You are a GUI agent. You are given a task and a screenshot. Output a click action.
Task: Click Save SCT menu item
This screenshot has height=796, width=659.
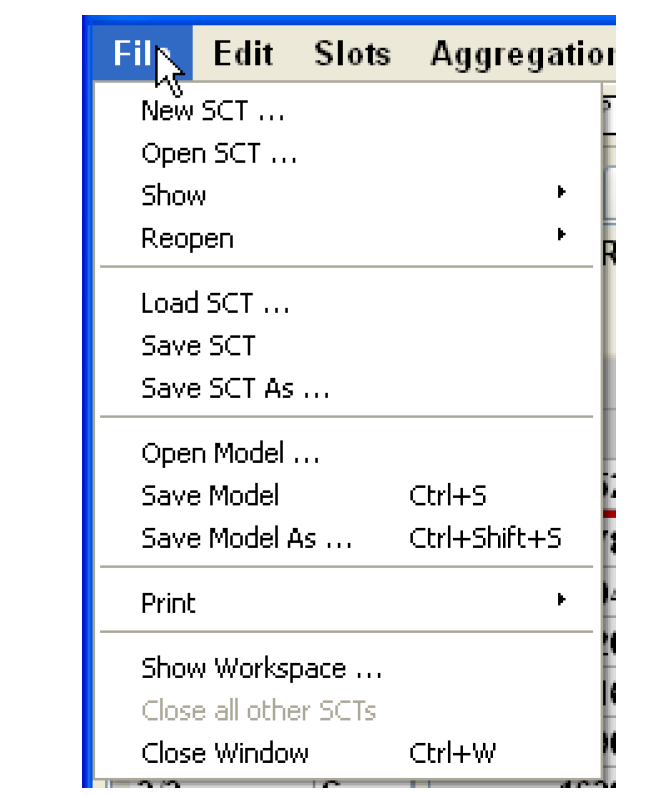tap(198, 346)
